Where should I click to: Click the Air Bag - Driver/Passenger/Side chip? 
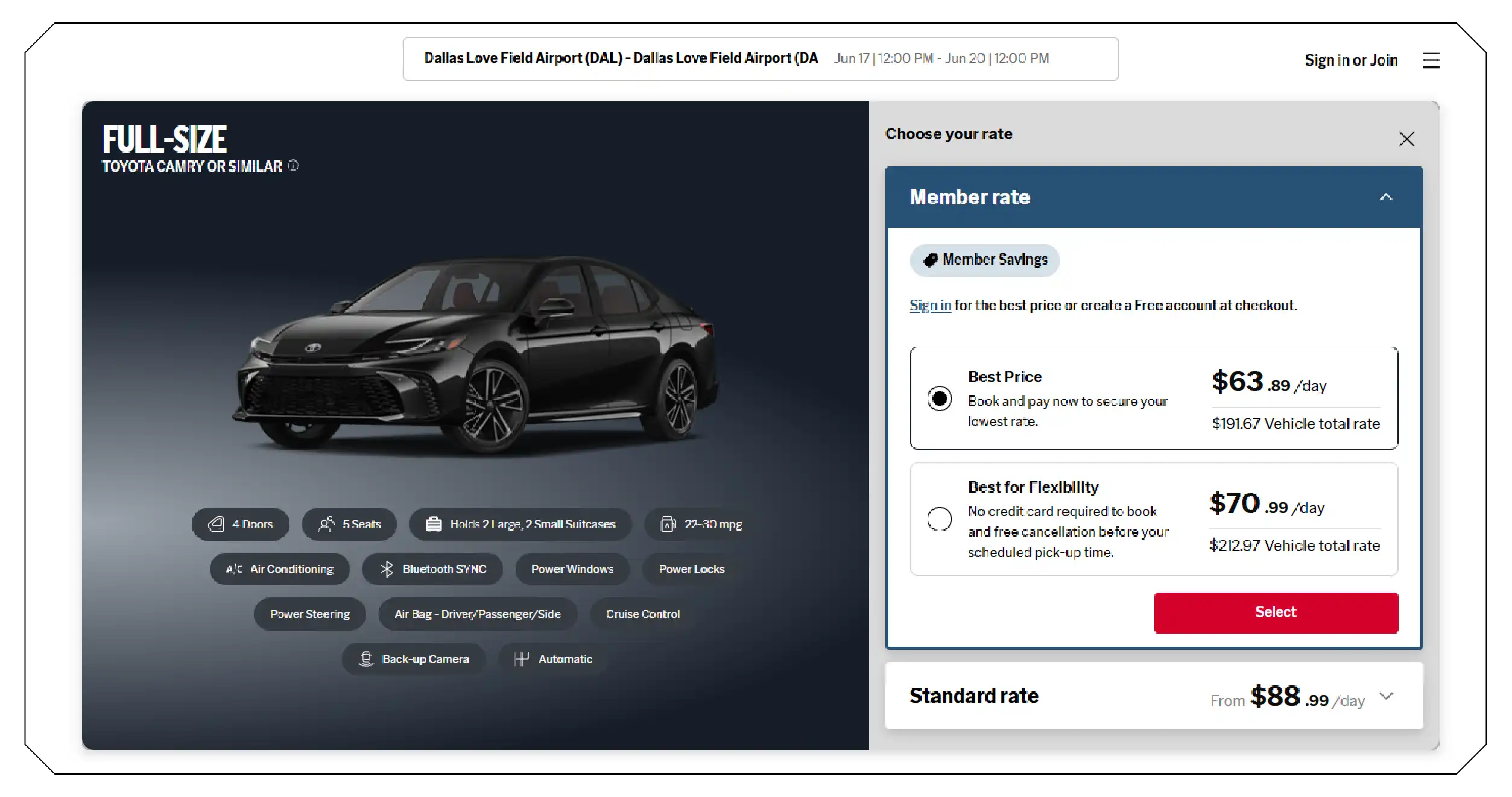click(478, 614)
